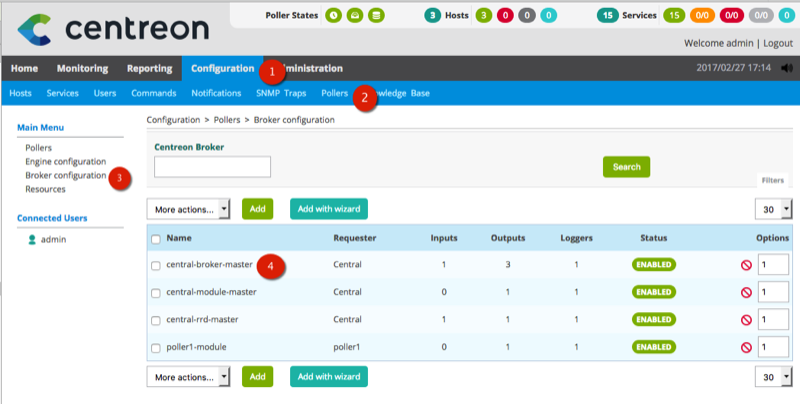The width and height of the screenshot is (800, 404).
Task: Click the Centreon Broker search field
Action: point(213,167)
